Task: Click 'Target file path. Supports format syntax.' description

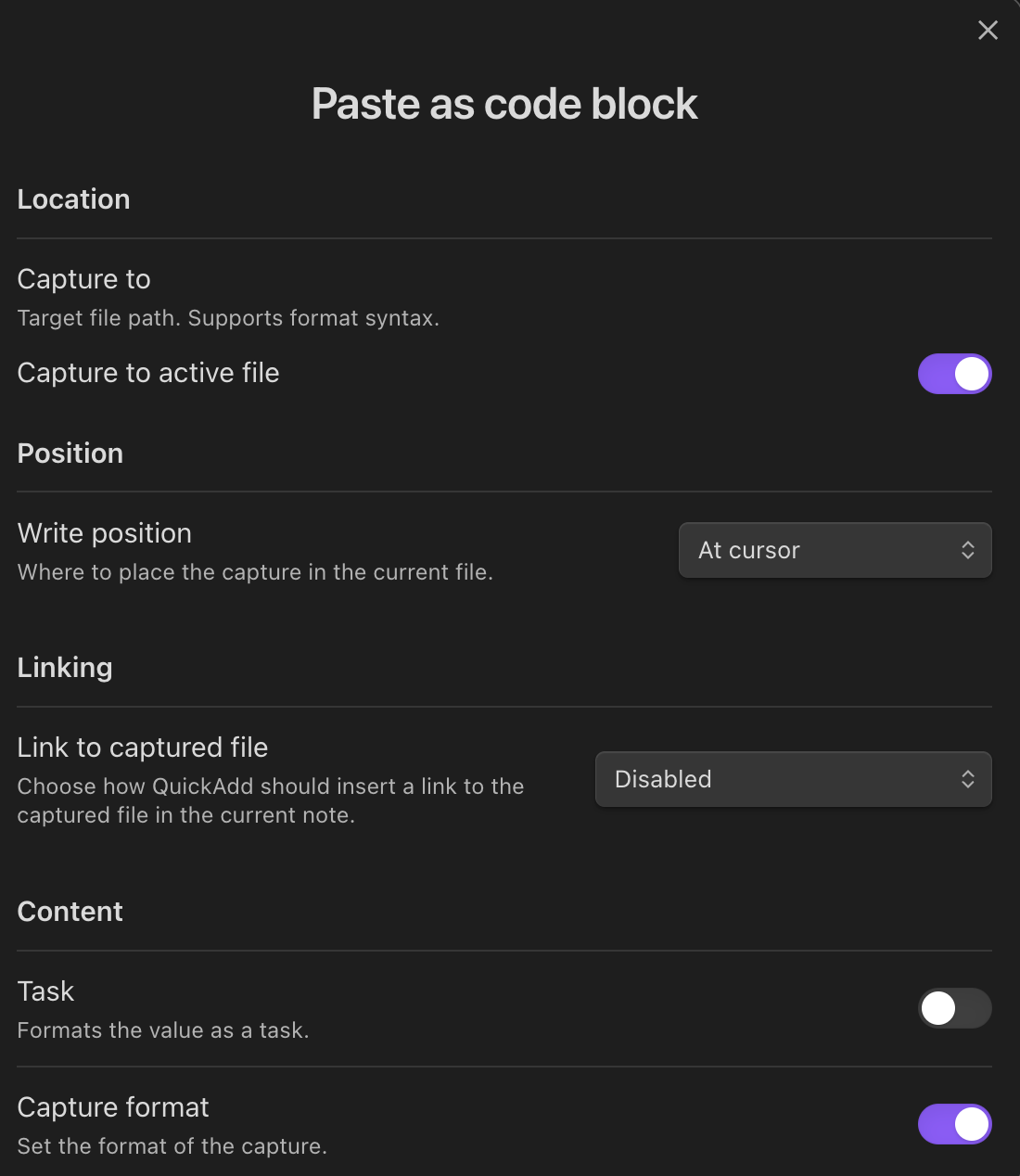Action: point(228,318)
